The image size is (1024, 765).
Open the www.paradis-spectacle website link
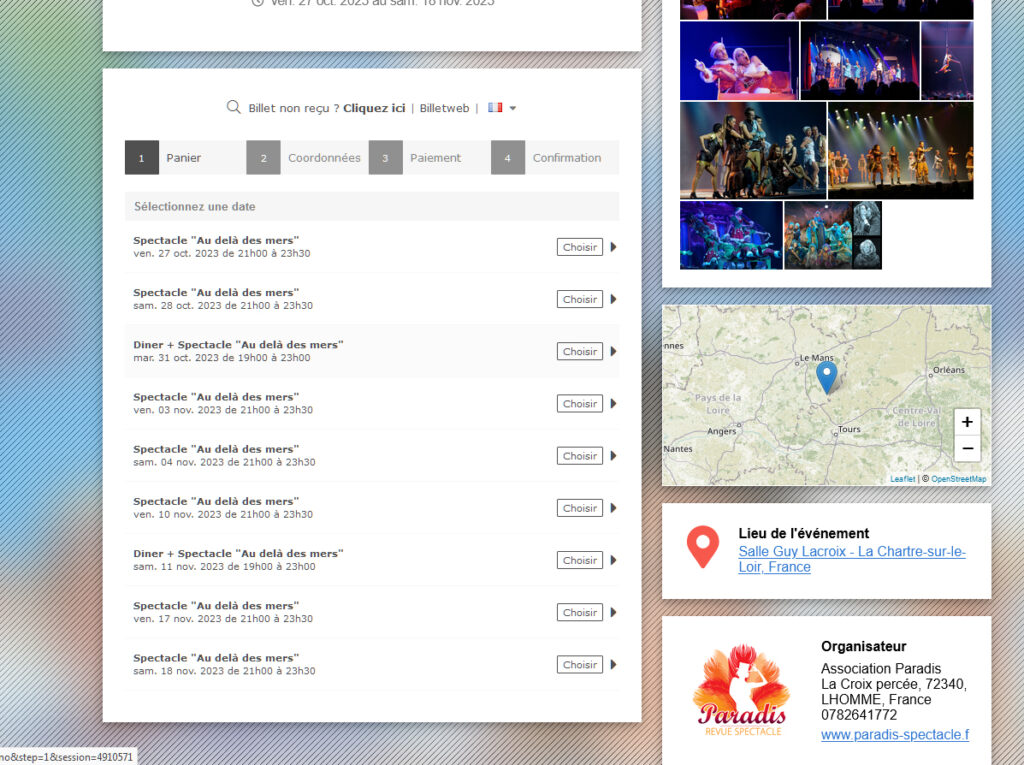click(x=895, y=735)
